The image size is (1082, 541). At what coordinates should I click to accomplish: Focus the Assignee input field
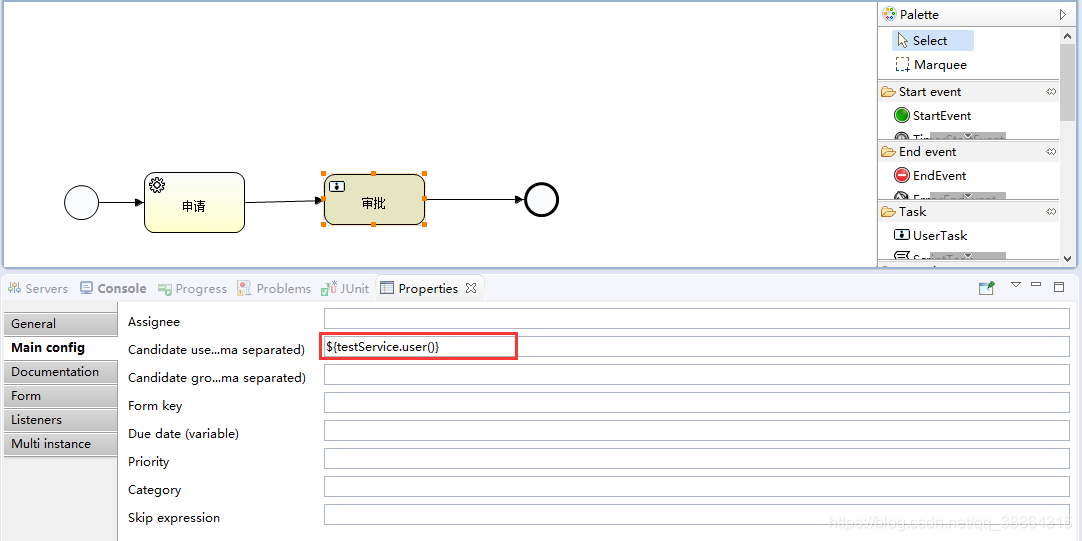[697, 319]
